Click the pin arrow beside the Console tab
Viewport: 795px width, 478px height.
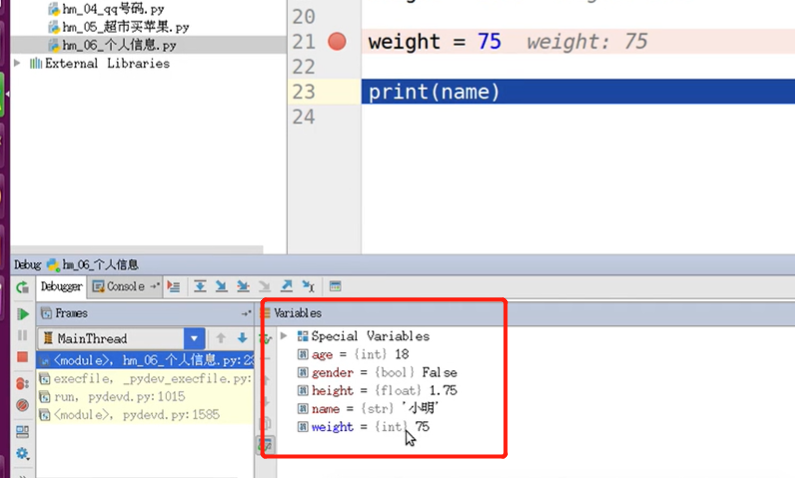click(x=155, y=286)
